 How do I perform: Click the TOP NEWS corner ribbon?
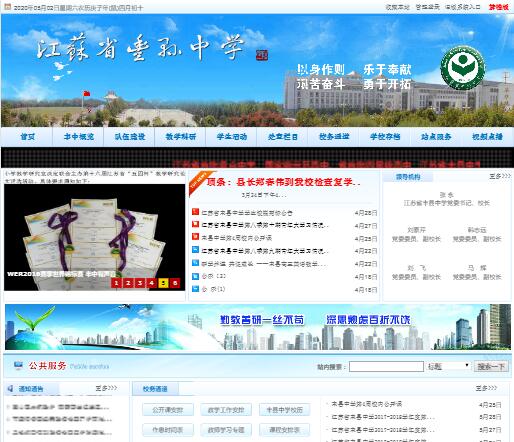(200, 182)
